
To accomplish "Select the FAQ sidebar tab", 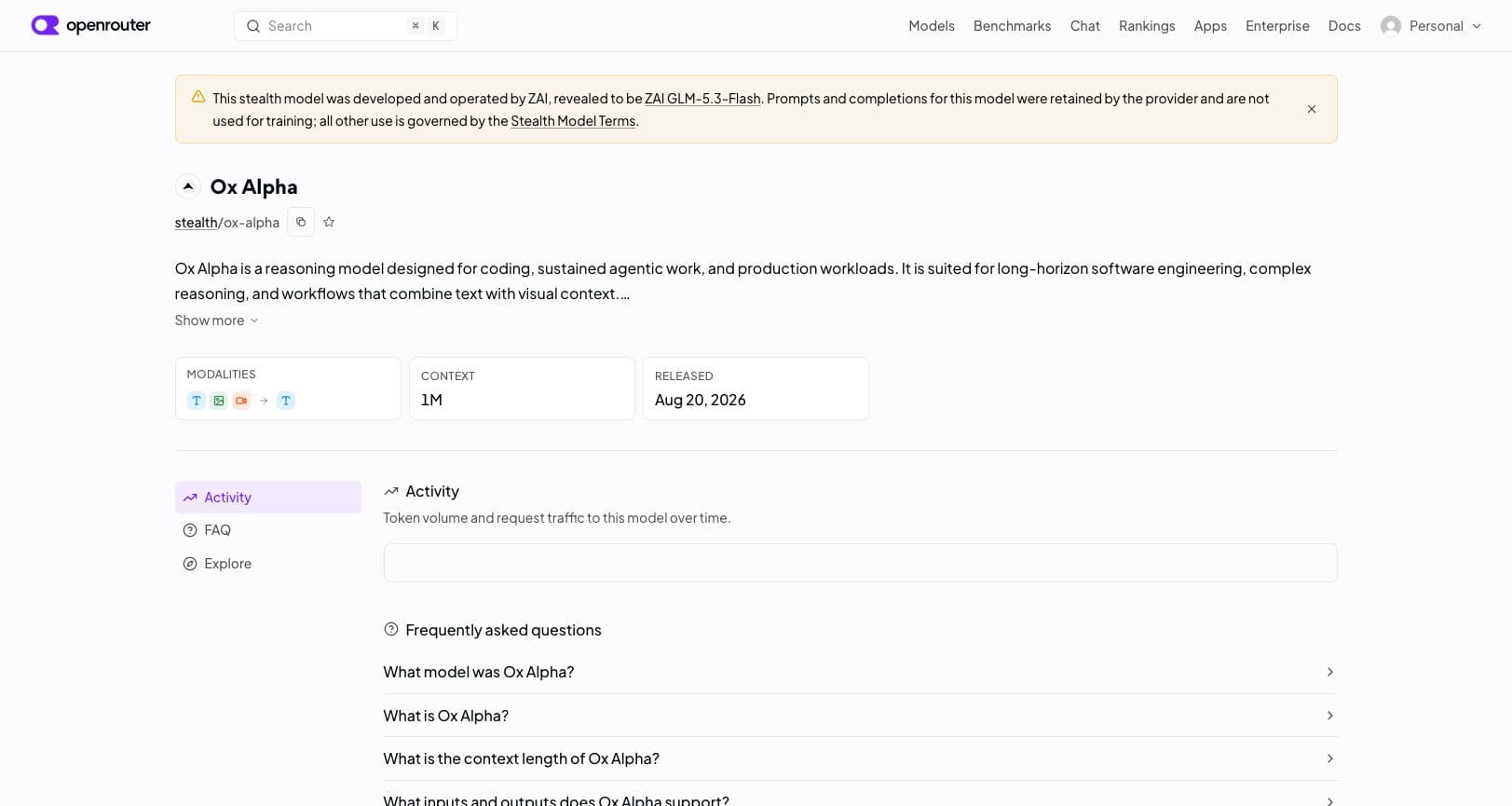I will click(x=268, y=530).
